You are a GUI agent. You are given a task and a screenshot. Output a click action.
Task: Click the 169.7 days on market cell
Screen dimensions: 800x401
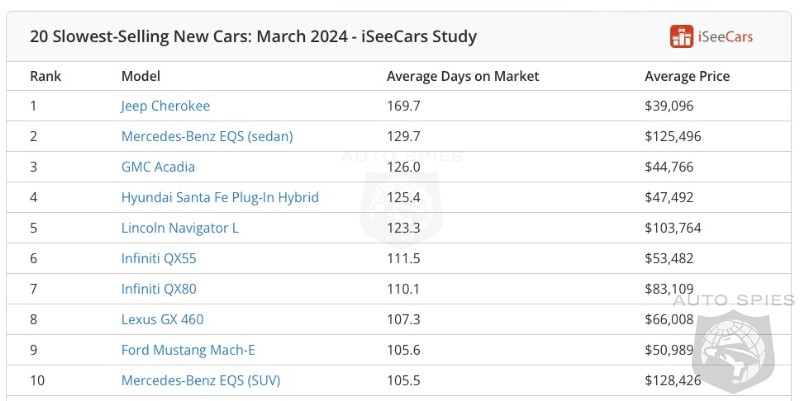(x=404, y=106)
